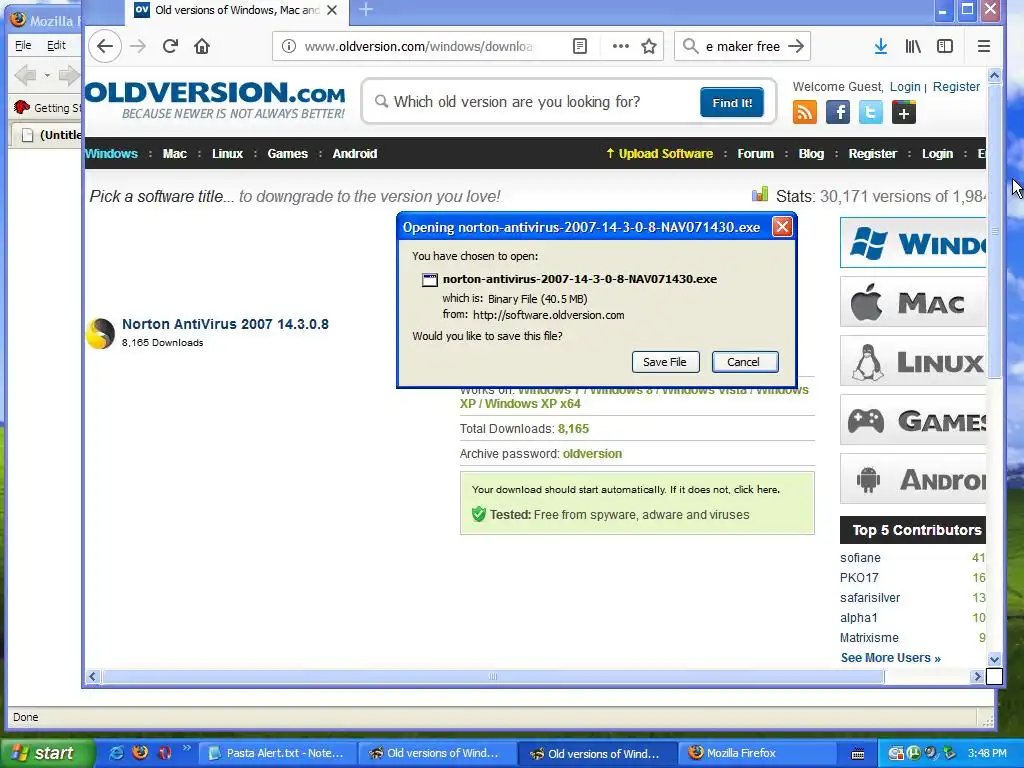Expand quick launch chevron on taskbar
Screen dimensions: 1024x768
(187, 748)
